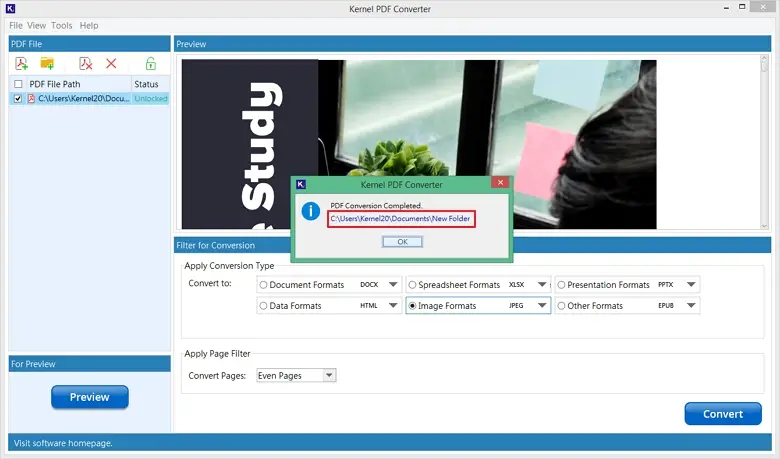Open the XLSX spreadsheet format dropdown
Viewport: 780px width, 459px height.
pyautogui.click(x=542, y=284)
